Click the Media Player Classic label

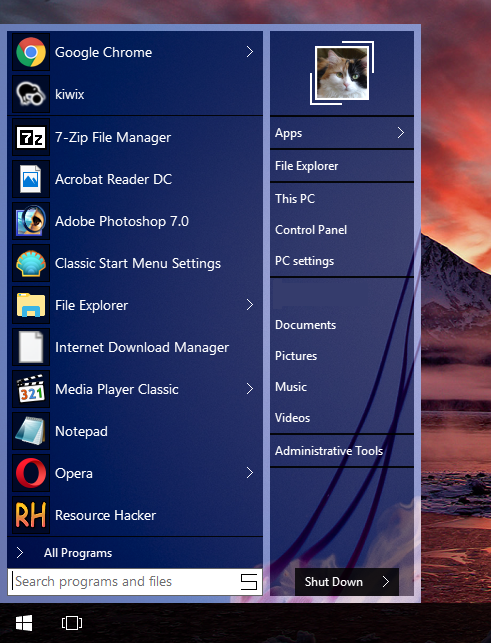pyautogui.click(x=117, y=389)
